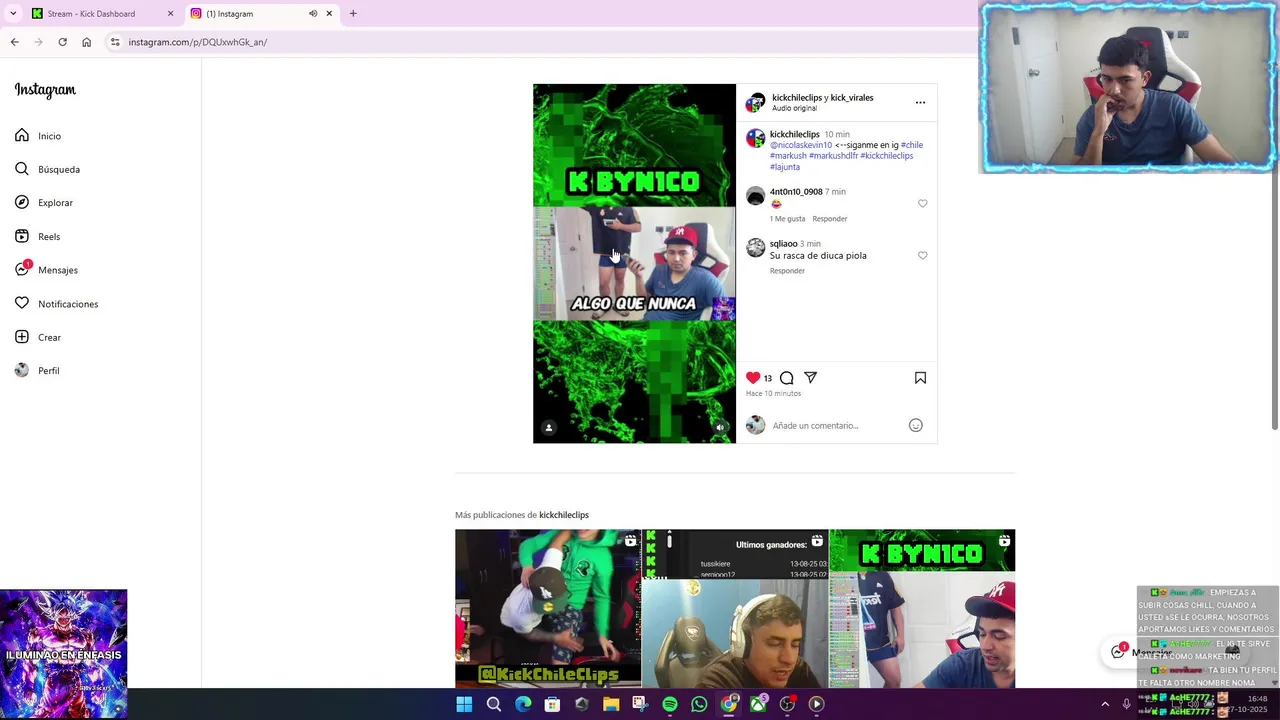The width and height of the screenshot is (1280, 720).
Task: Show tagged people icon on video
Action: 548,427
